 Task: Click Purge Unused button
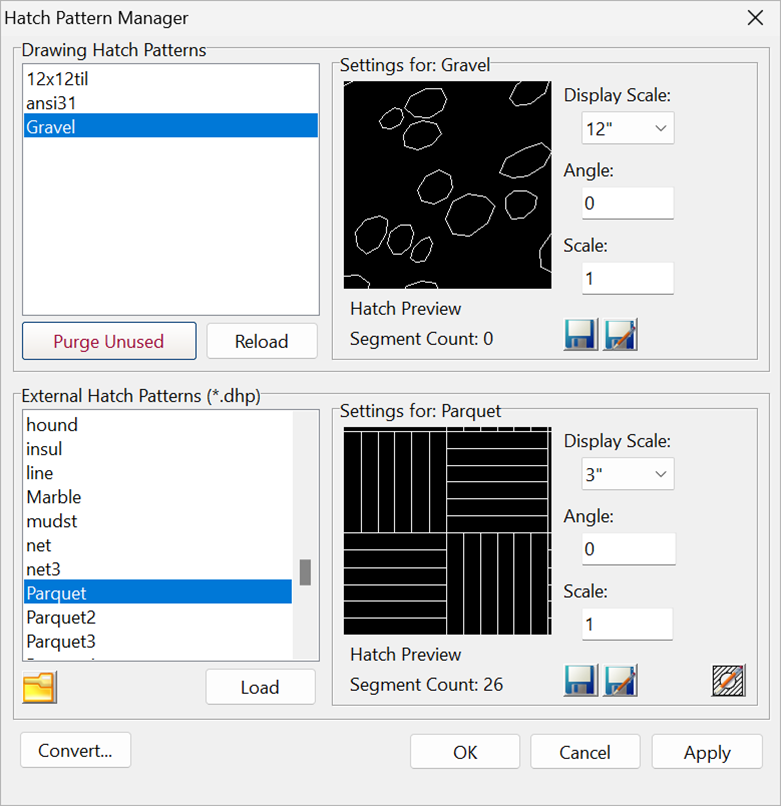pos(109,341)
